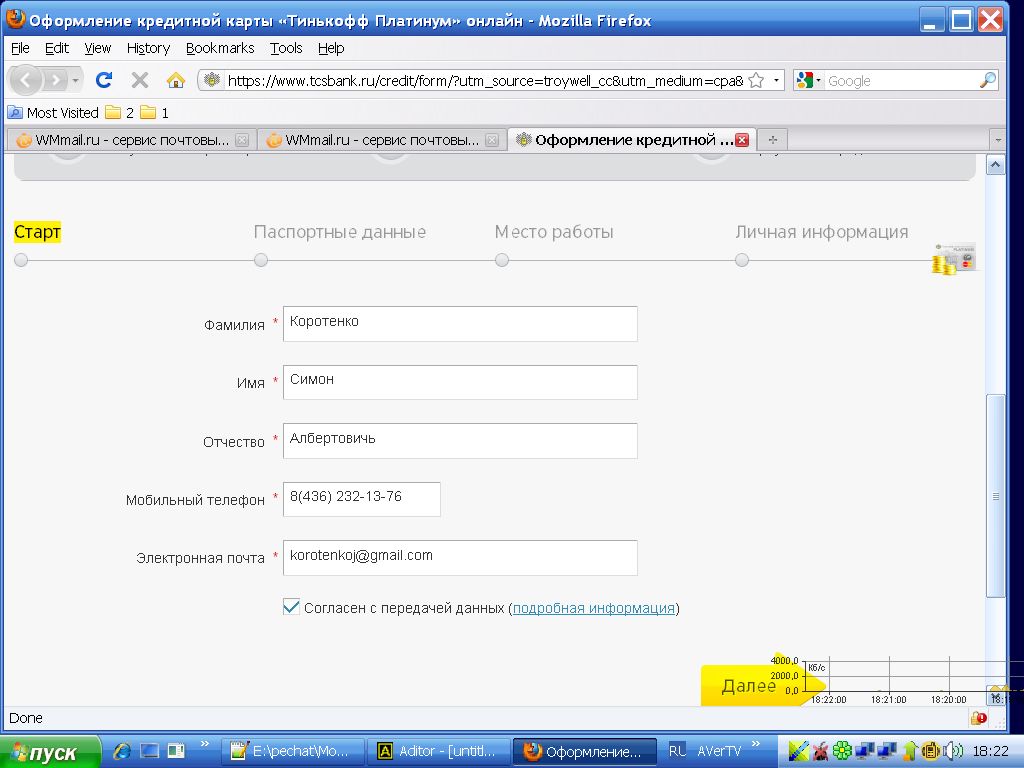Open the Tools menu
The width and height of the screenshot is (1024, 768).
[286, 48]
